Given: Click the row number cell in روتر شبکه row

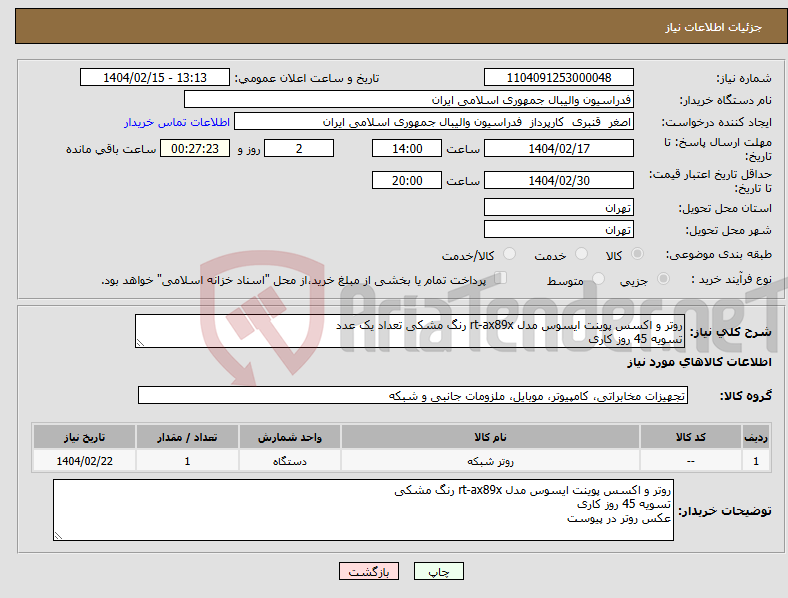Looking at the screenshot, I should coord(756,460).
